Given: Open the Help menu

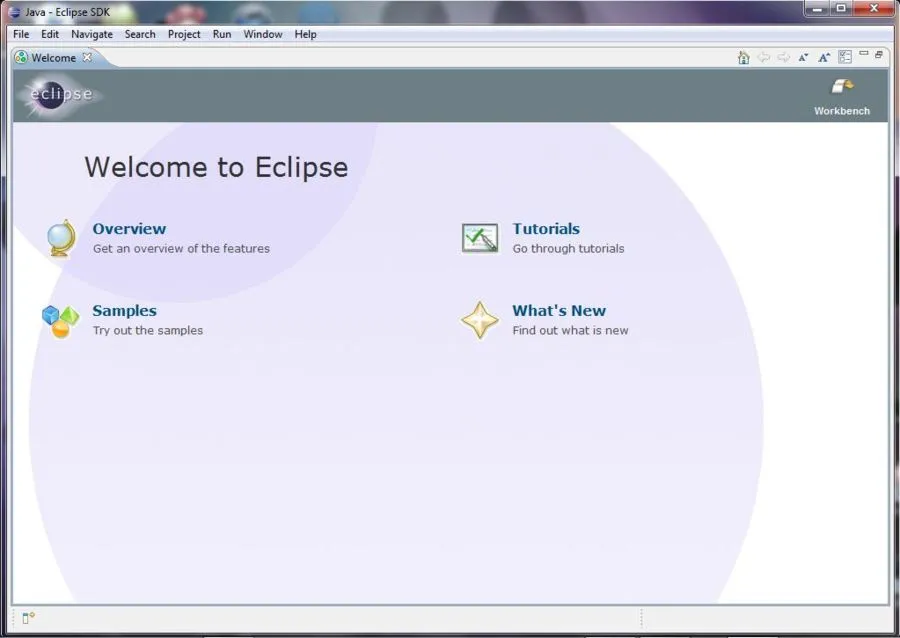Looking at the screenshot, I should pyautogui.click(x=305, y=34).
